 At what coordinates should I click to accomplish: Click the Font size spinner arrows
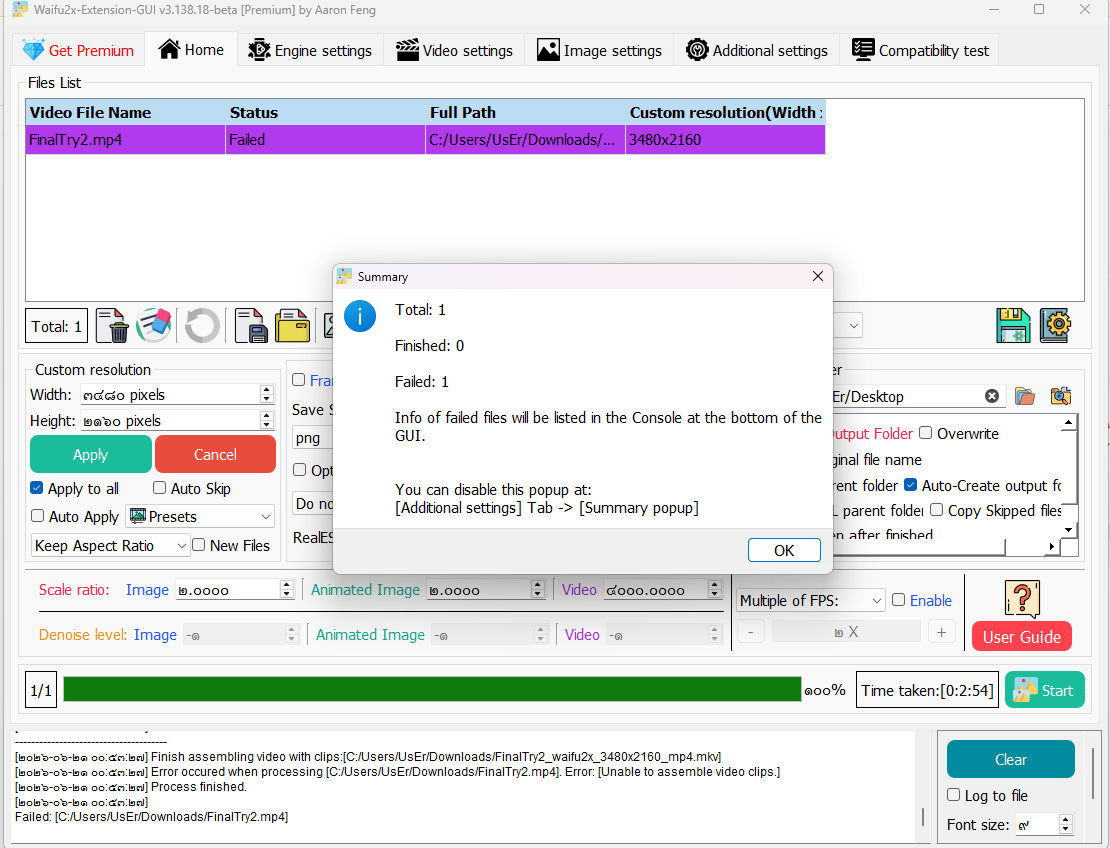point(1065,824)
